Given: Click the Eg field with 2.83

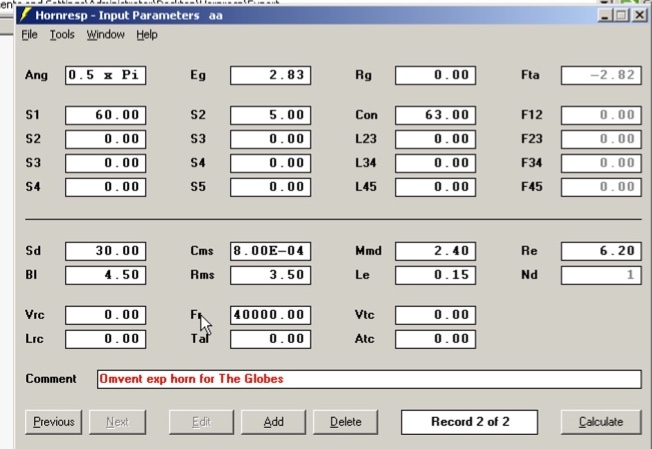Looking at the screenshot, I should (x=270, y=75).
